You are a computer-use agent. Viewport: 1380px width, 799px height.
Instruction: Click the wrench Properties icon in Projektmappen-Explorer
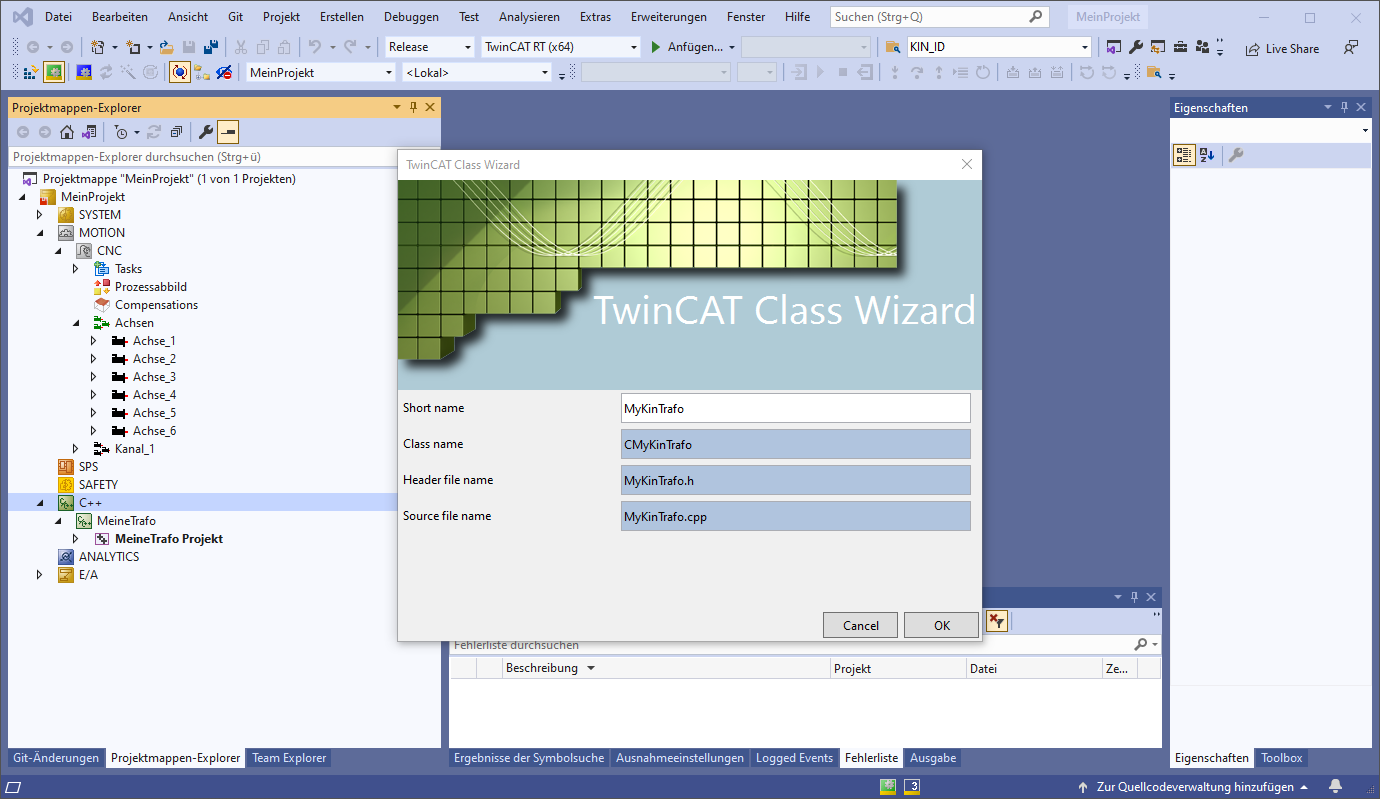[x=206, y=132]
